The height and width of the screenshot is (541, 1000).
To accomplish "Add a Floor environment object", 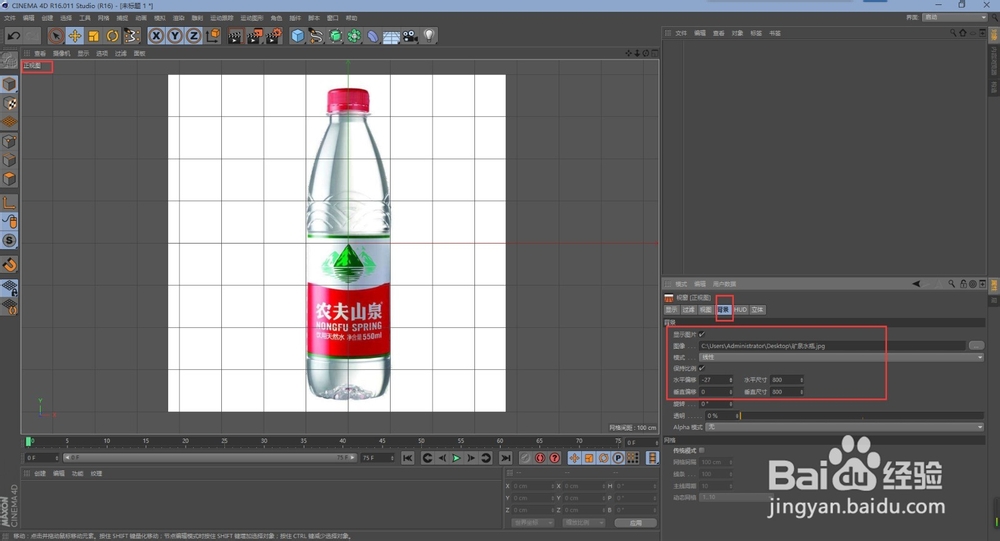I will coord(391,36).
